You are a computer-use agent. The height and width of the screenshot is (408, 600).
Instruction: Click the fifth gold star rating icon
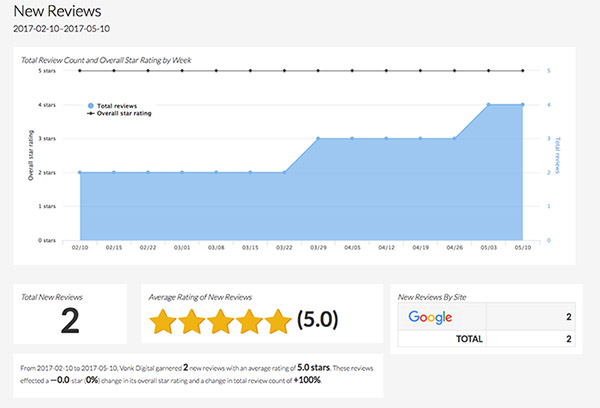point(278,322)
